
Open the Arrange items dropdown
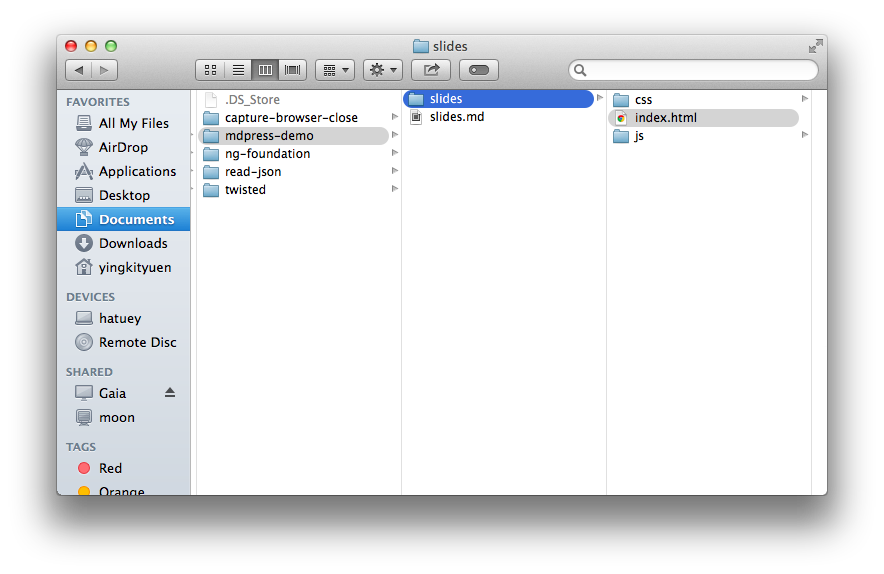click(x=334, y=70)
